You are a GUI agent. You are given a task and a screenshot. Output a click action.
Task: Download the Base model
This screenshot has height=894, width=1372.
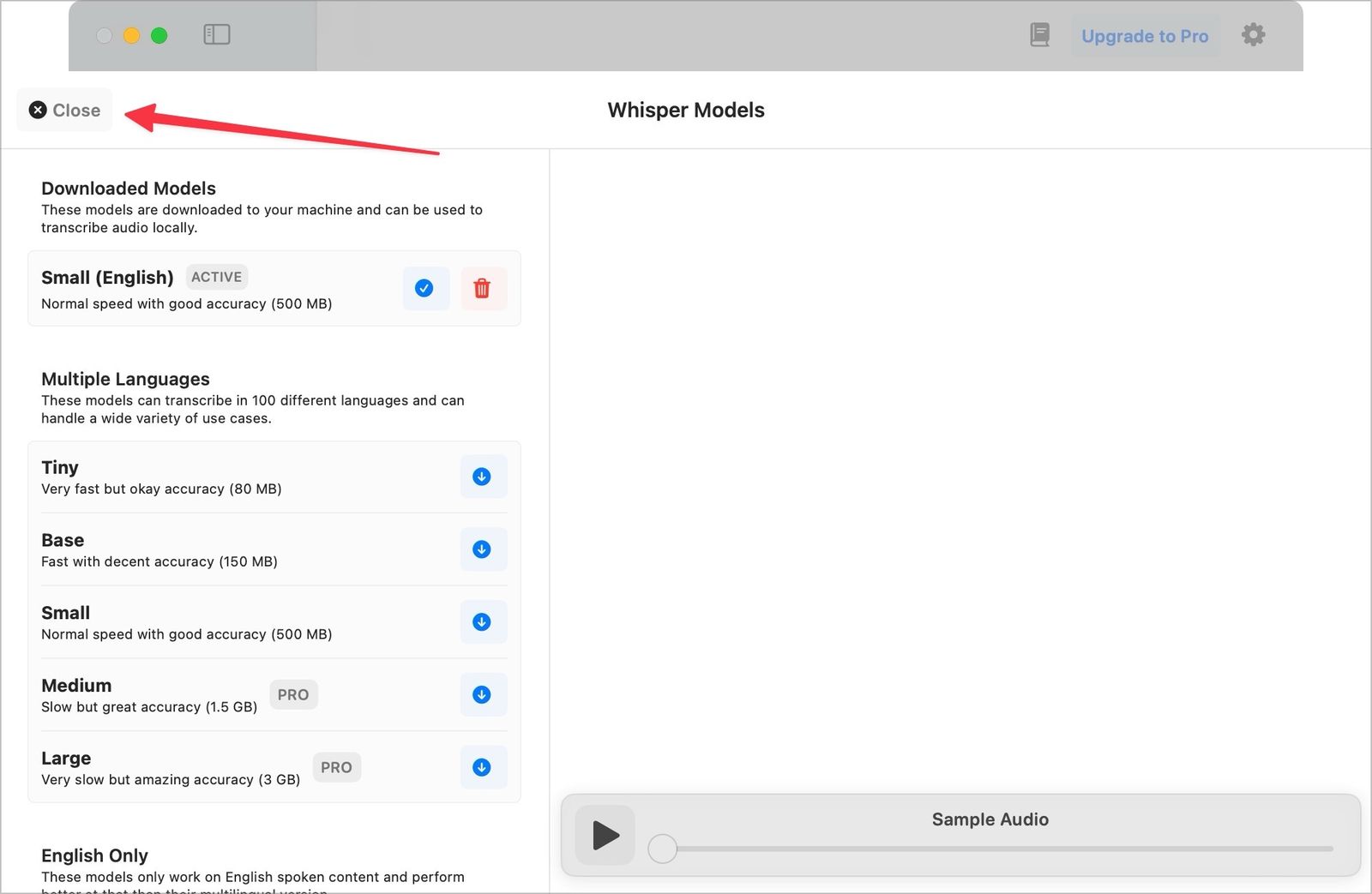tap(483, 549)
